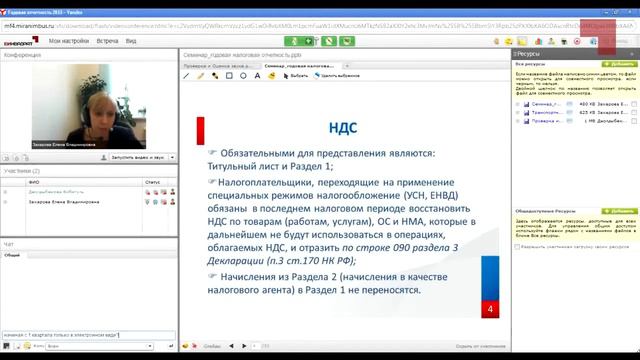Click the rightmost green toolbar button
Viewport: 640px width, 360px height.
click(347, 41)
